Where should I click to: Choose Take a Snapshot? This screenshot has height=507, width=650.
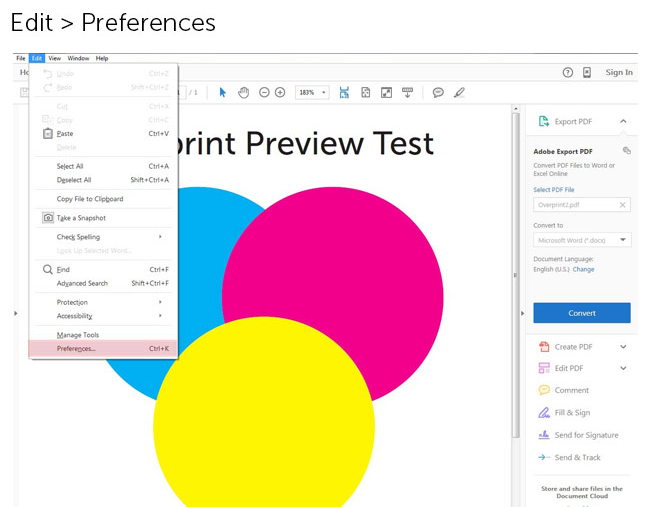tap(103, 218)
